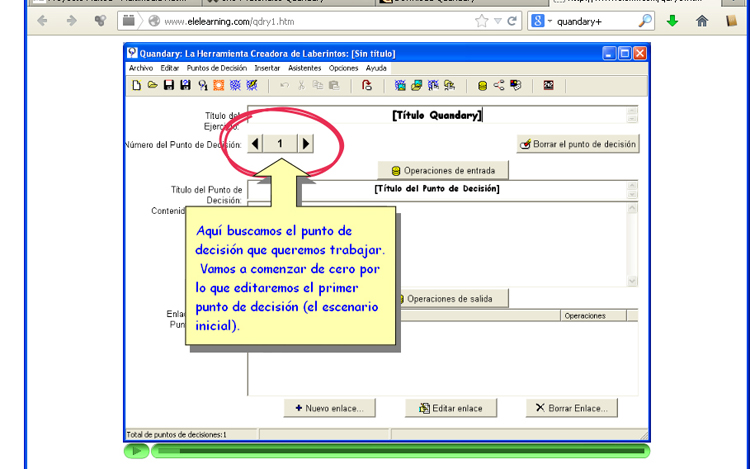Click the Undo arrow icon
The width and height of the screenshot is (750, 469).
click(285, 86)
